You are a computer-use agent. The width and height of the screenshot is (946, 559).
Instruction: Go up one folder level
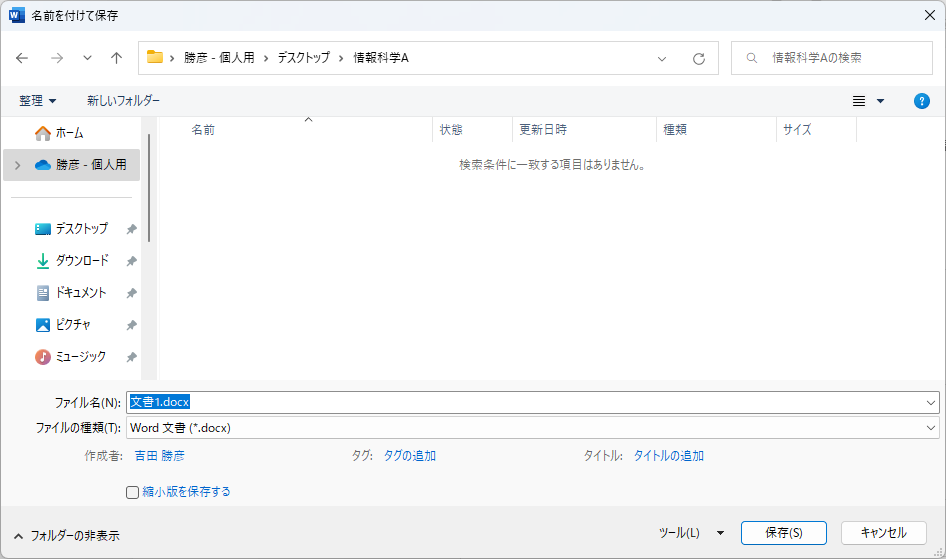pos(116,58)
